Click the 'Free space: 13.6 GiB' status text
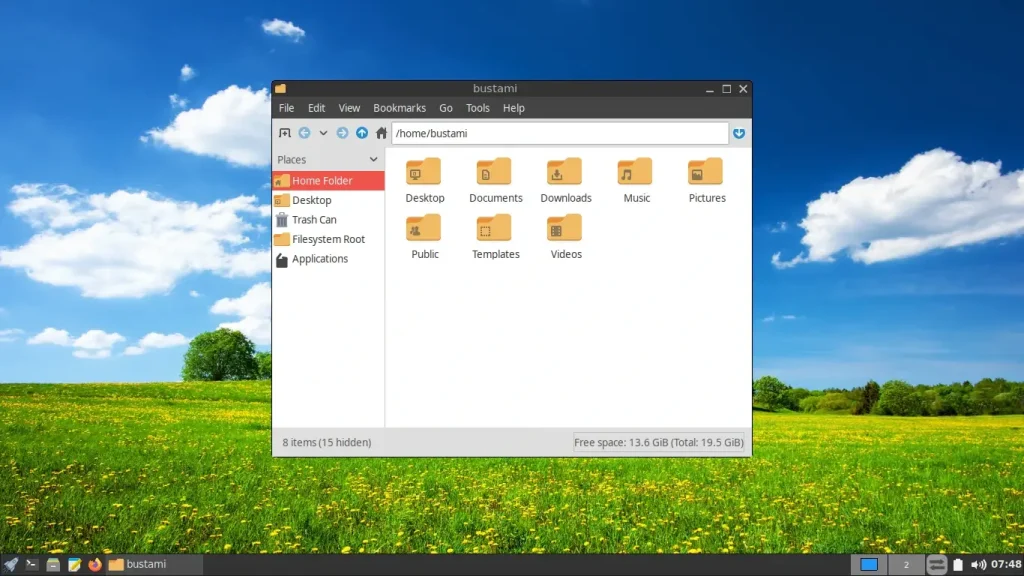This screenshot has width=1024, height=576. point(658,442)
